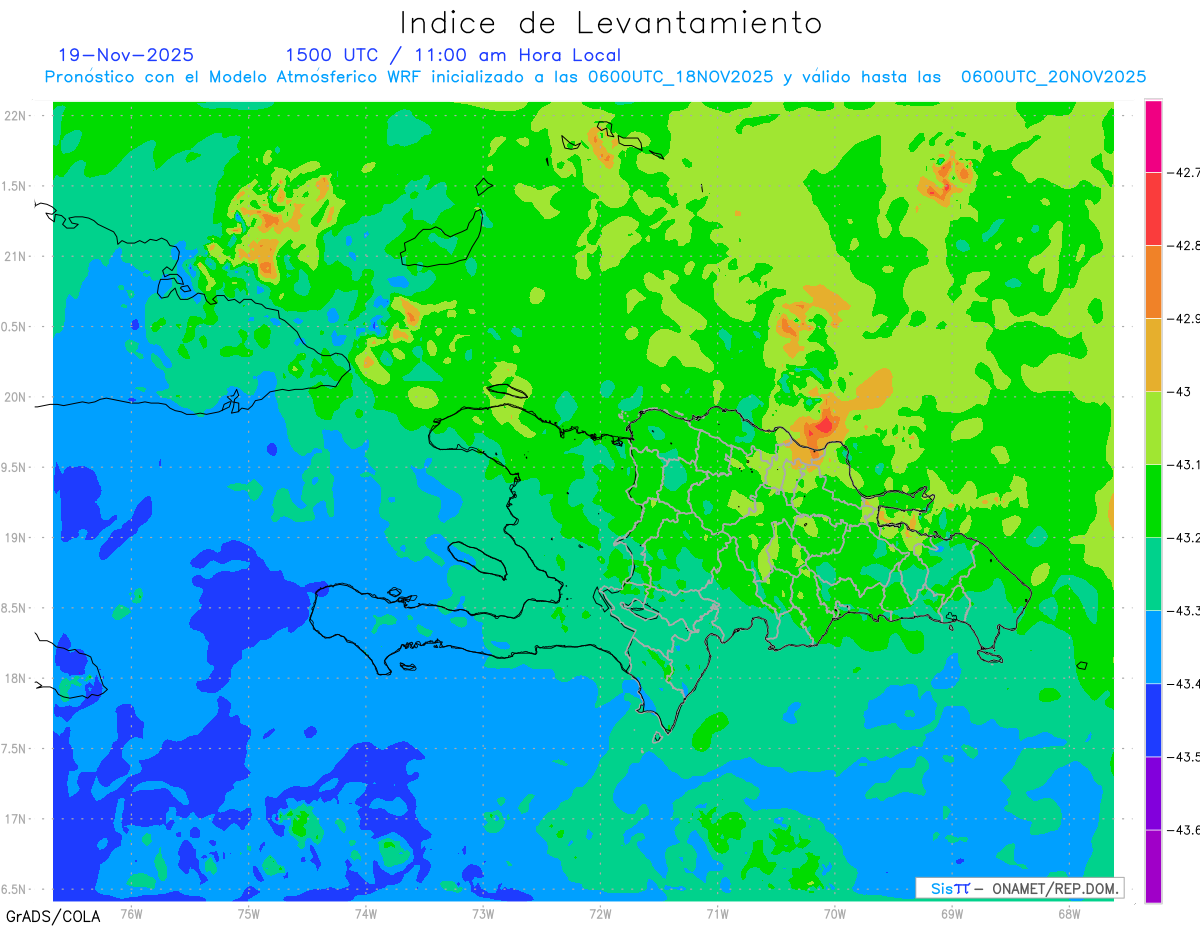Click the '20N' latitude label
1200x927 pixels.
point(15,397)
